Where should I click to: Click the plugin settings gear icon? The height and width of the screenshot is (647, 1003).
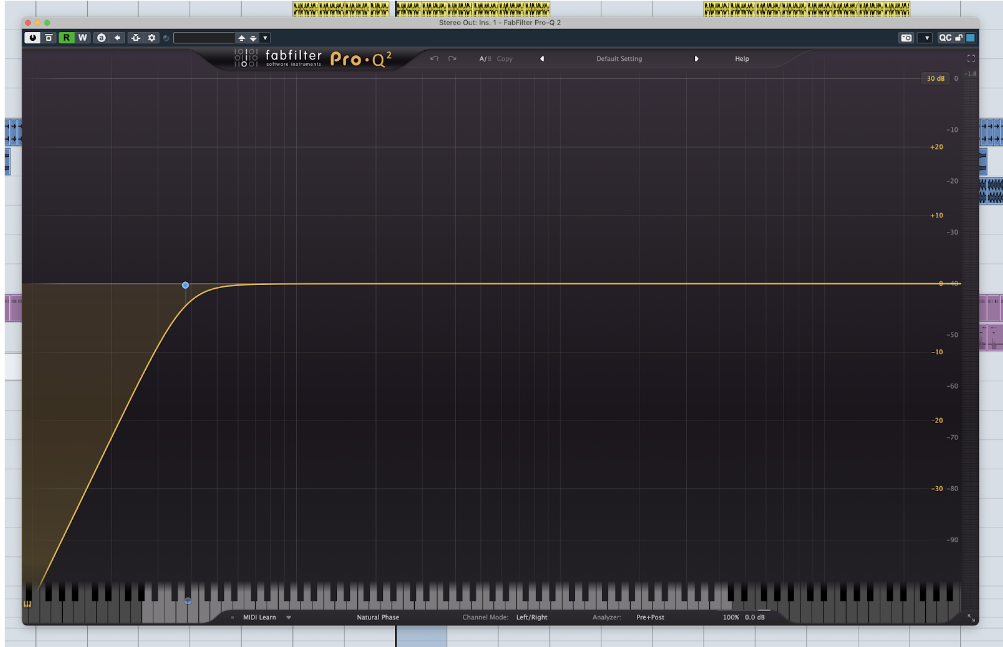coord(152,37)
